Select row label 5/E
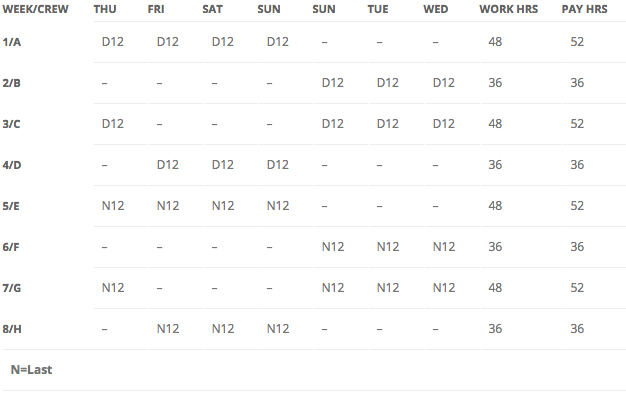Image resolution: width=626 pixels, height=397 pixels. point(11,206)
